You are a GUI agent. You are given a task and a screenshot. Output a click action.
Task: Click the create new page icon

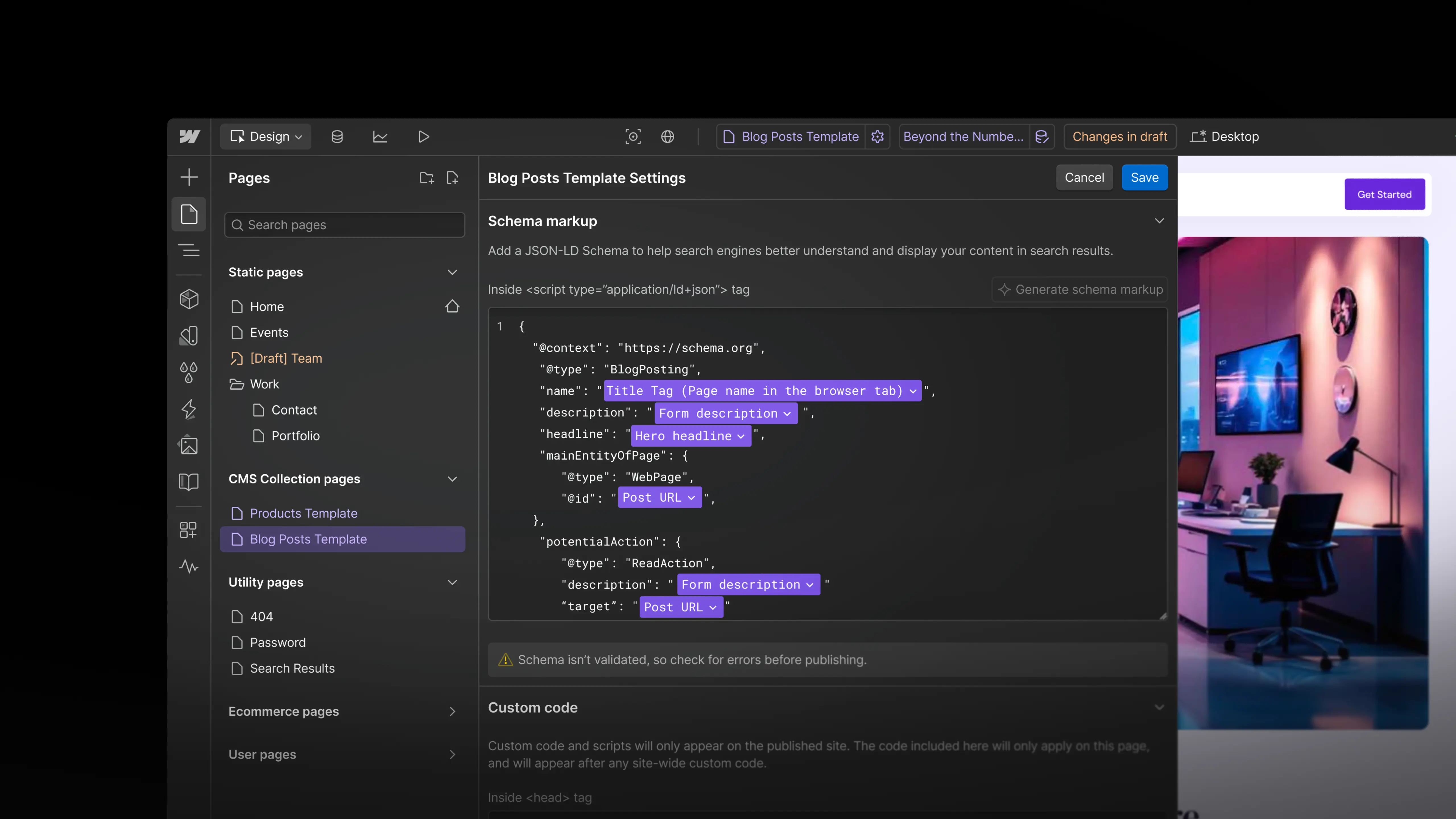452,178
